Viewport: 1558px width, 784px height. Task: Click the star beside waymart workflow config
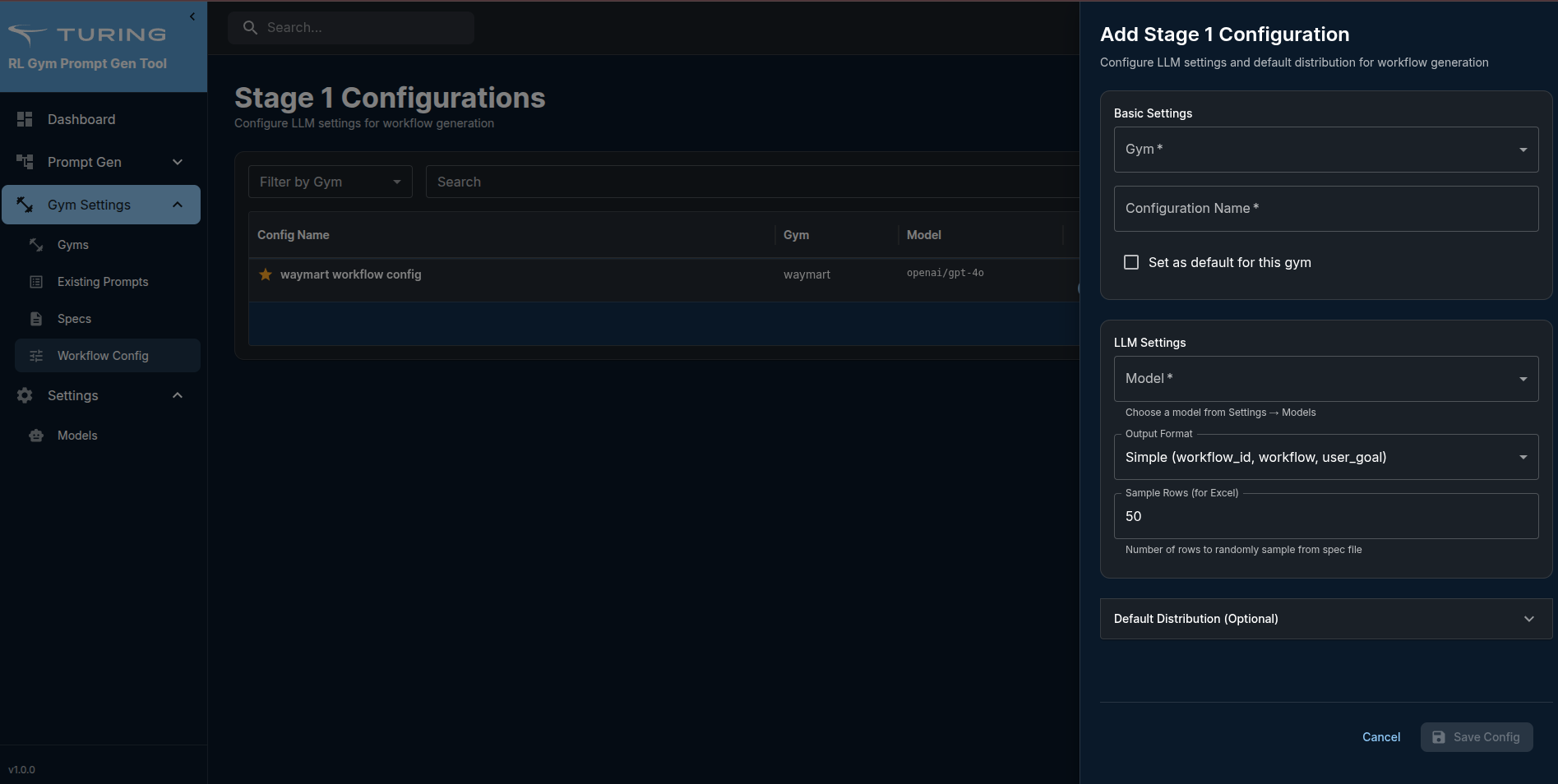[265, 274]
